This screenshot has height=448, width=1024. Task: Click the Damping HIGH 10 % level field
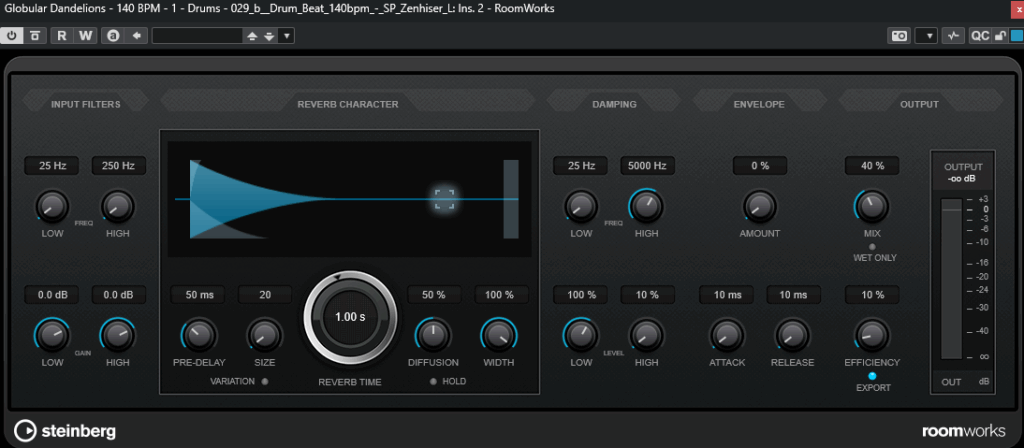[x=647, y=295]
